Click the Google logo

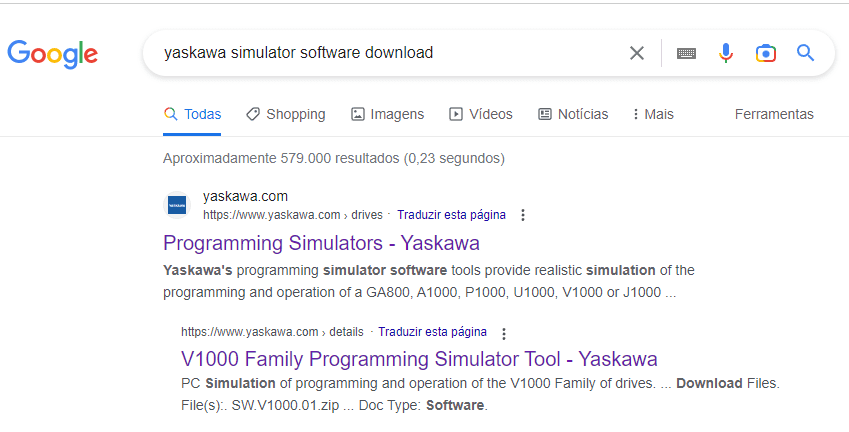pos(53,54)
